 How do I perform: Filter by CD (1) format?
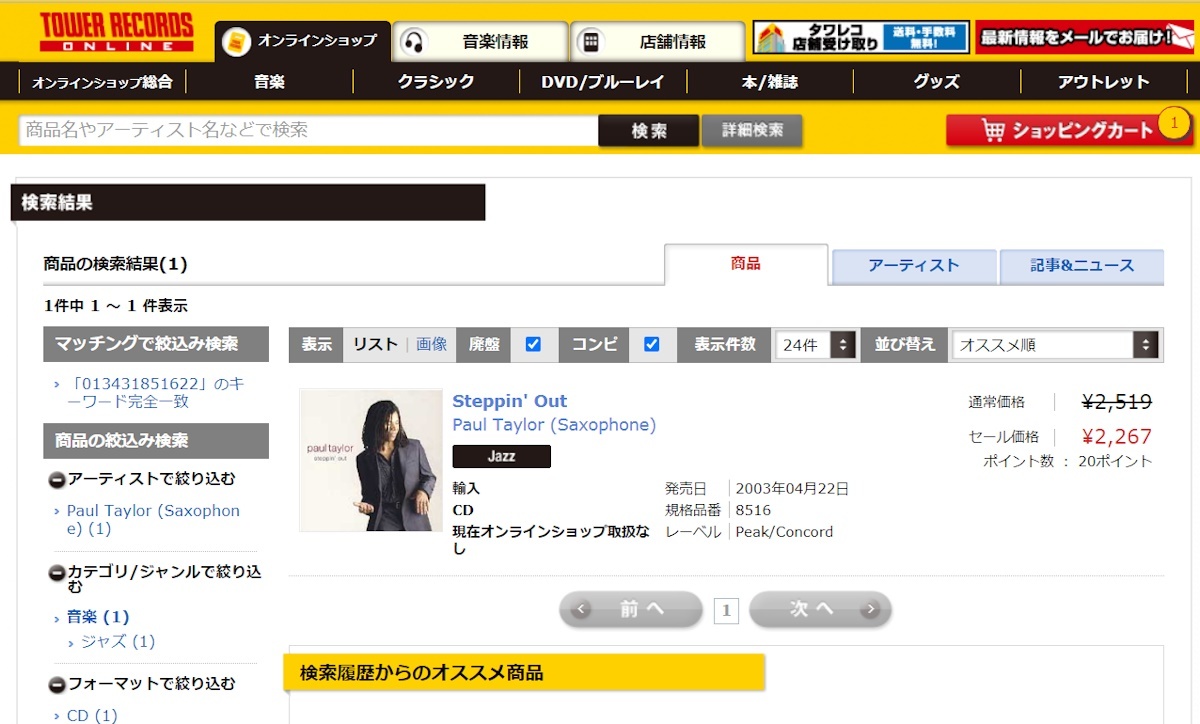pyautogui.click(x=92, y=716)
